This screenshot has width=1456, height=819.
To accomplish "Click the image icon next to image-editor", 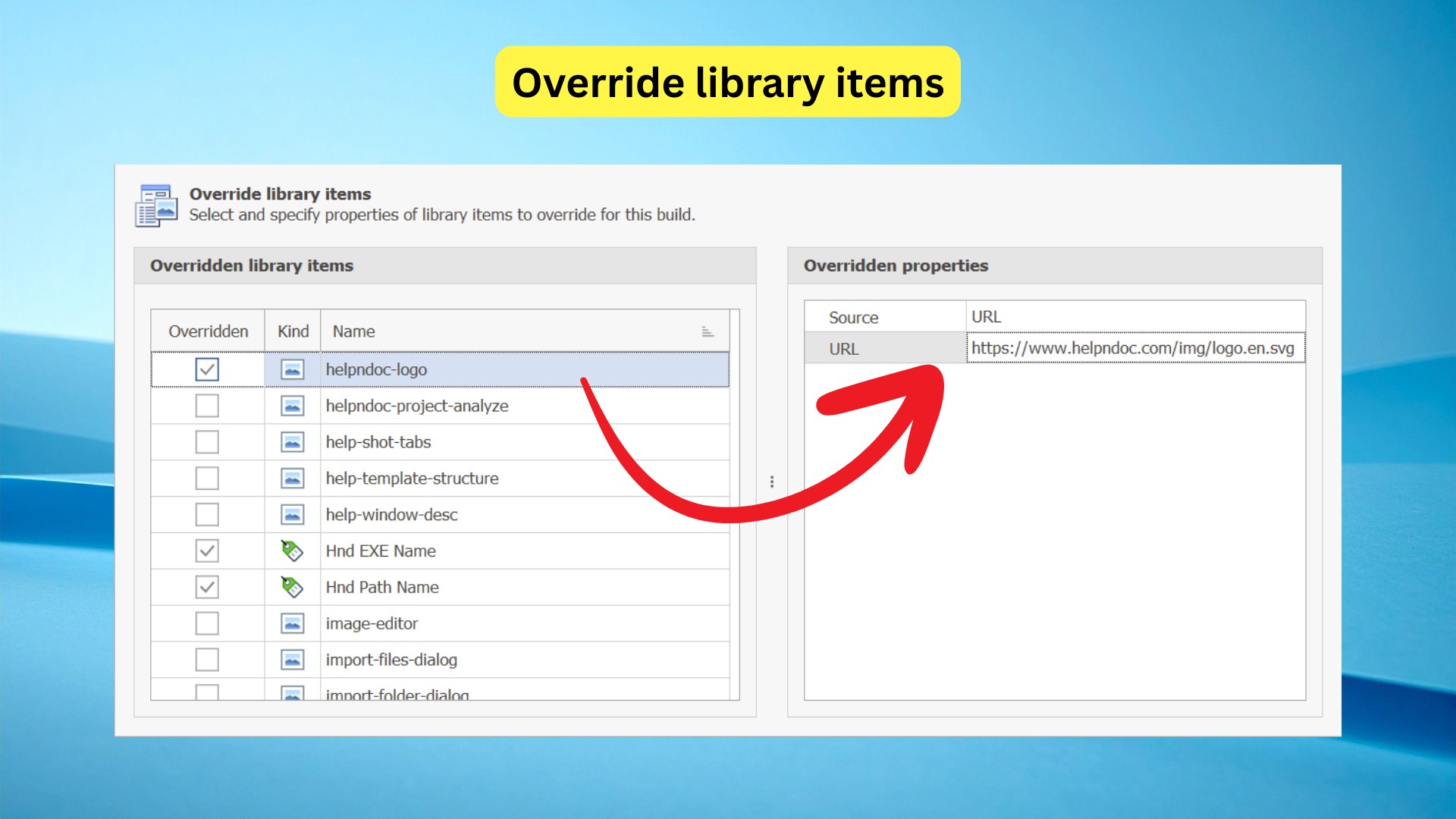I will coord(292,623).
